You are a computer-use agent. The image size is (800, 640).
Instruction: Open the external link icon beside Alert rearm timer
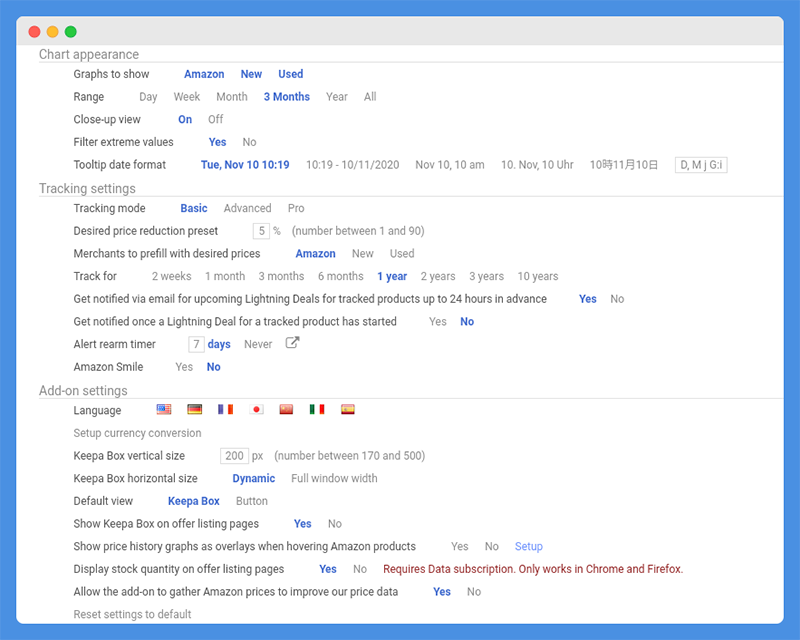(292, 342)
